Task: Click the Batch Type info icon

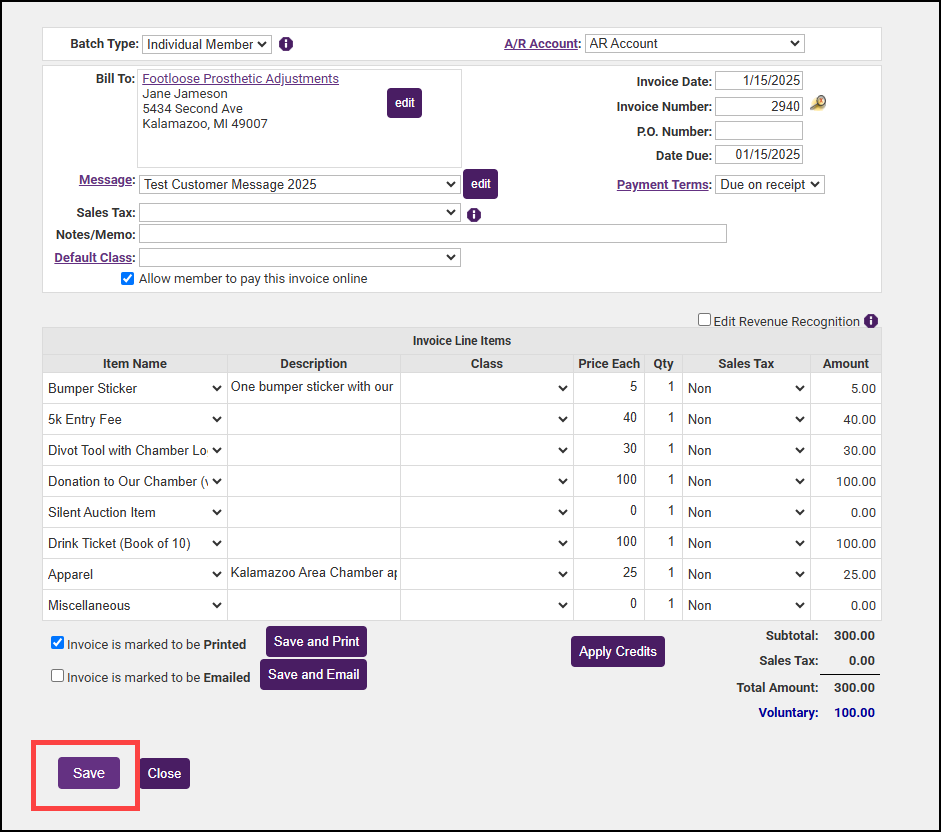Action: pos(286,44)
